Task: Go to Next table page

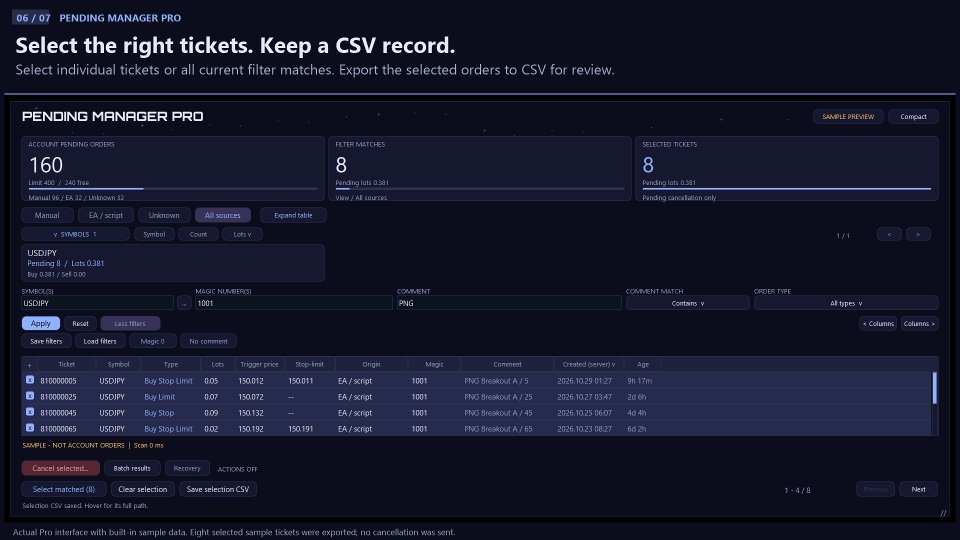Action: (918, 489)
